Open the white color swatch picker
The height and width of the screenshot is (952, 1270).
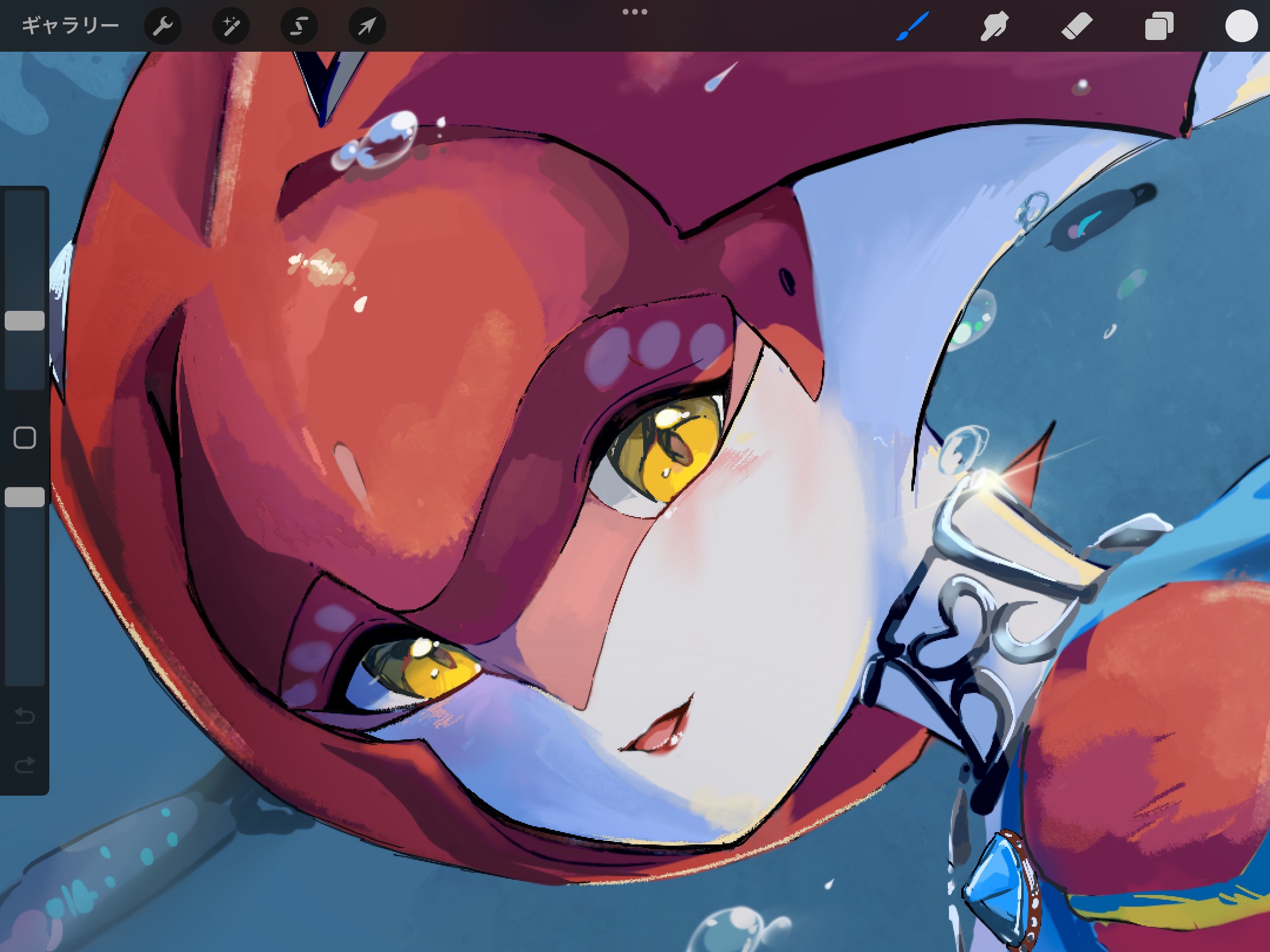click(1241, 26)
